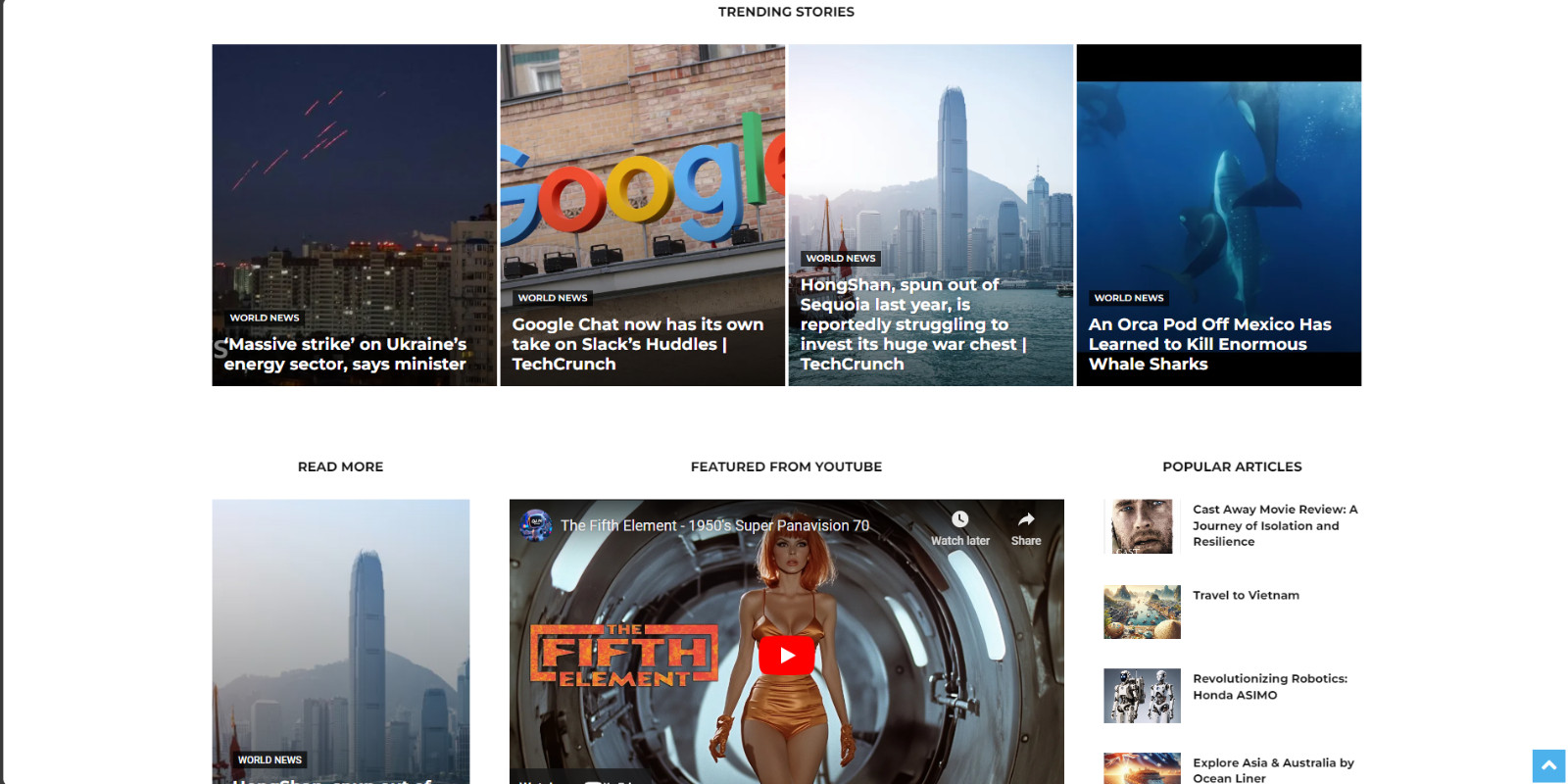1568x784 pixels.
Task: Click WORLD NEWS tag on Google Chat story
Action: tap(553, 298)
